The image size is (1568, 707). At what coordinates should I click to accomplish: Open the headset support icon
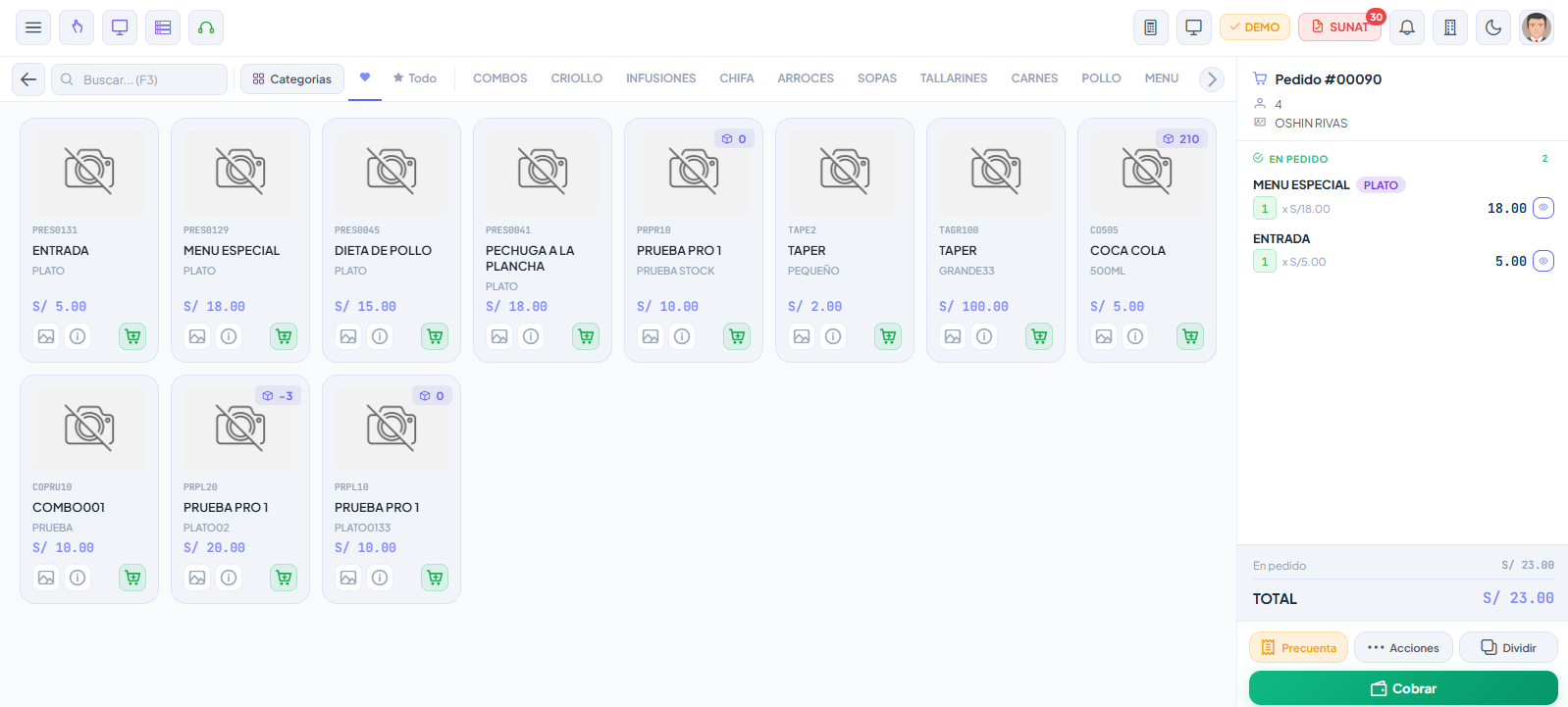pyautogui.click(x=206, y=27)
